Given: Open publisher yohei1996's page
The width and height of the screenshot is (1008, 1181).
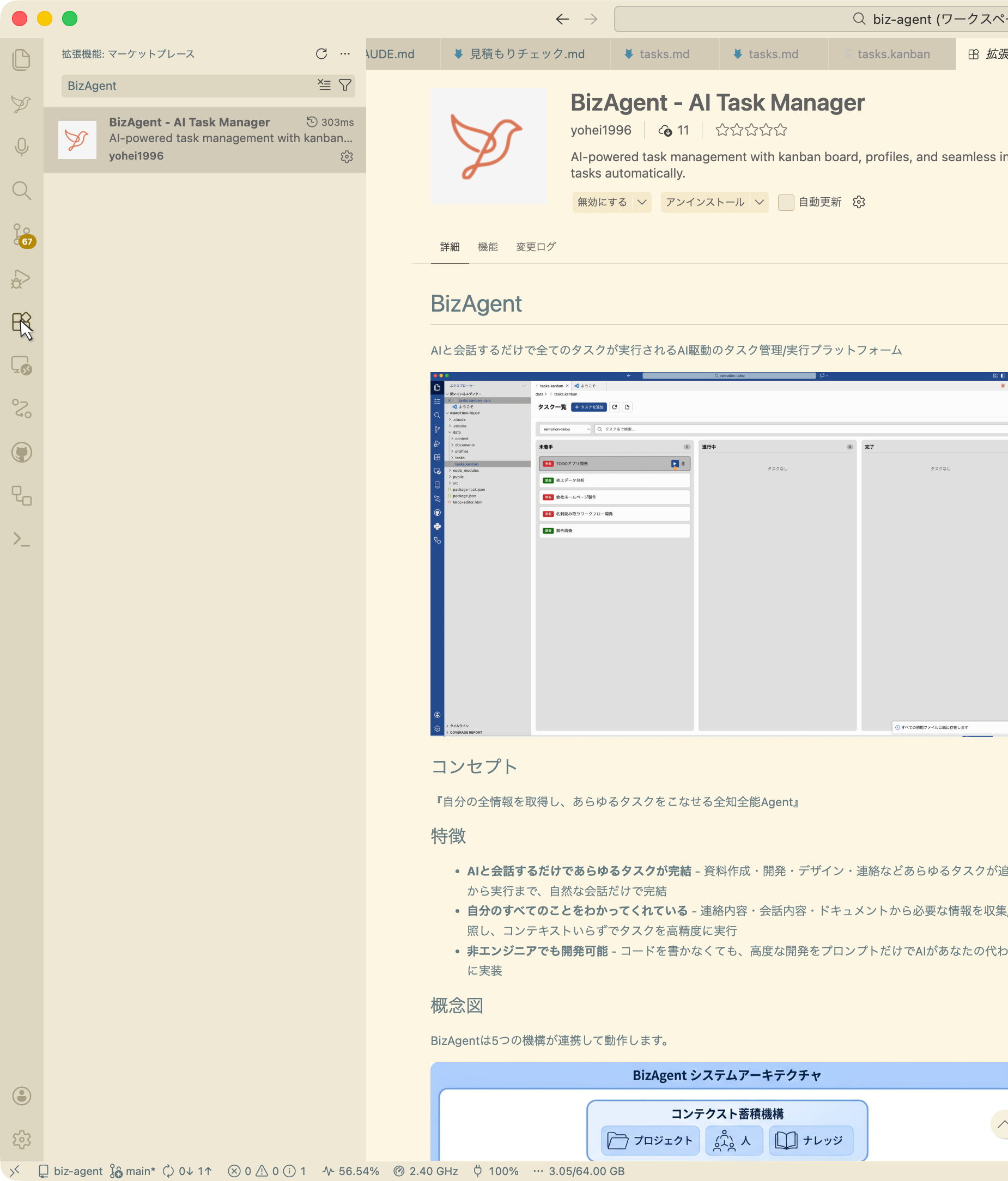Looking at the screenshot, I should (x=601, y=130).
